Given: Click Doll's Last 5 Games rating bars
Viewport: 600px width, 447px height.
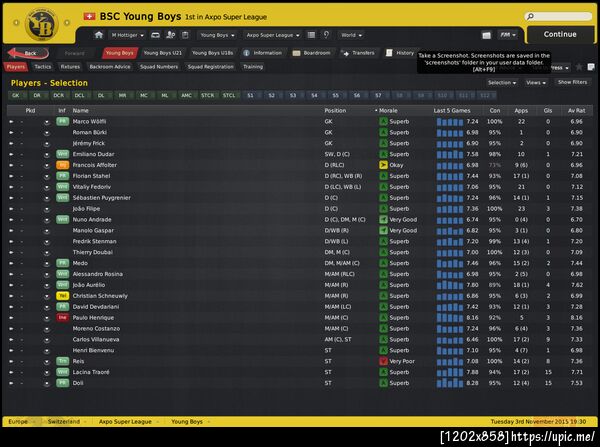Looking at the screenshot, I should [450, 383].
